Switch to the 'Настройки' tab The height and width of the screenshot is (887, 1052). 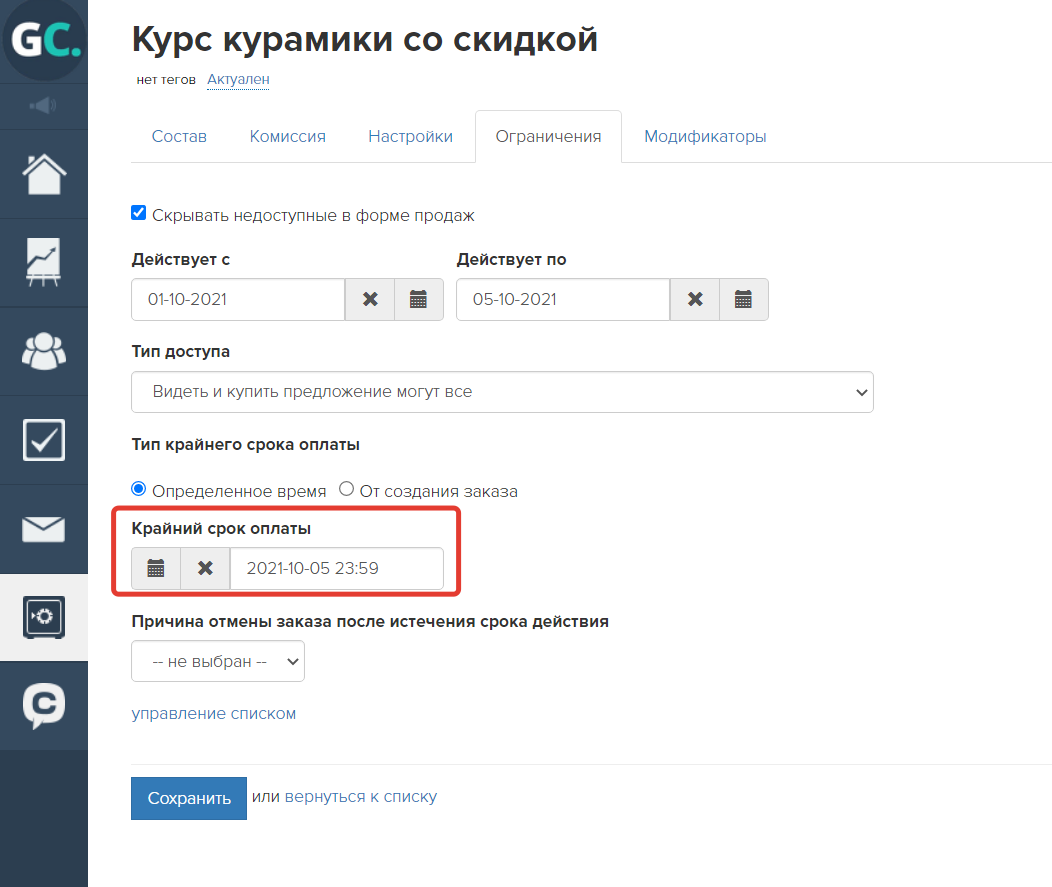(x=411, y=136)
